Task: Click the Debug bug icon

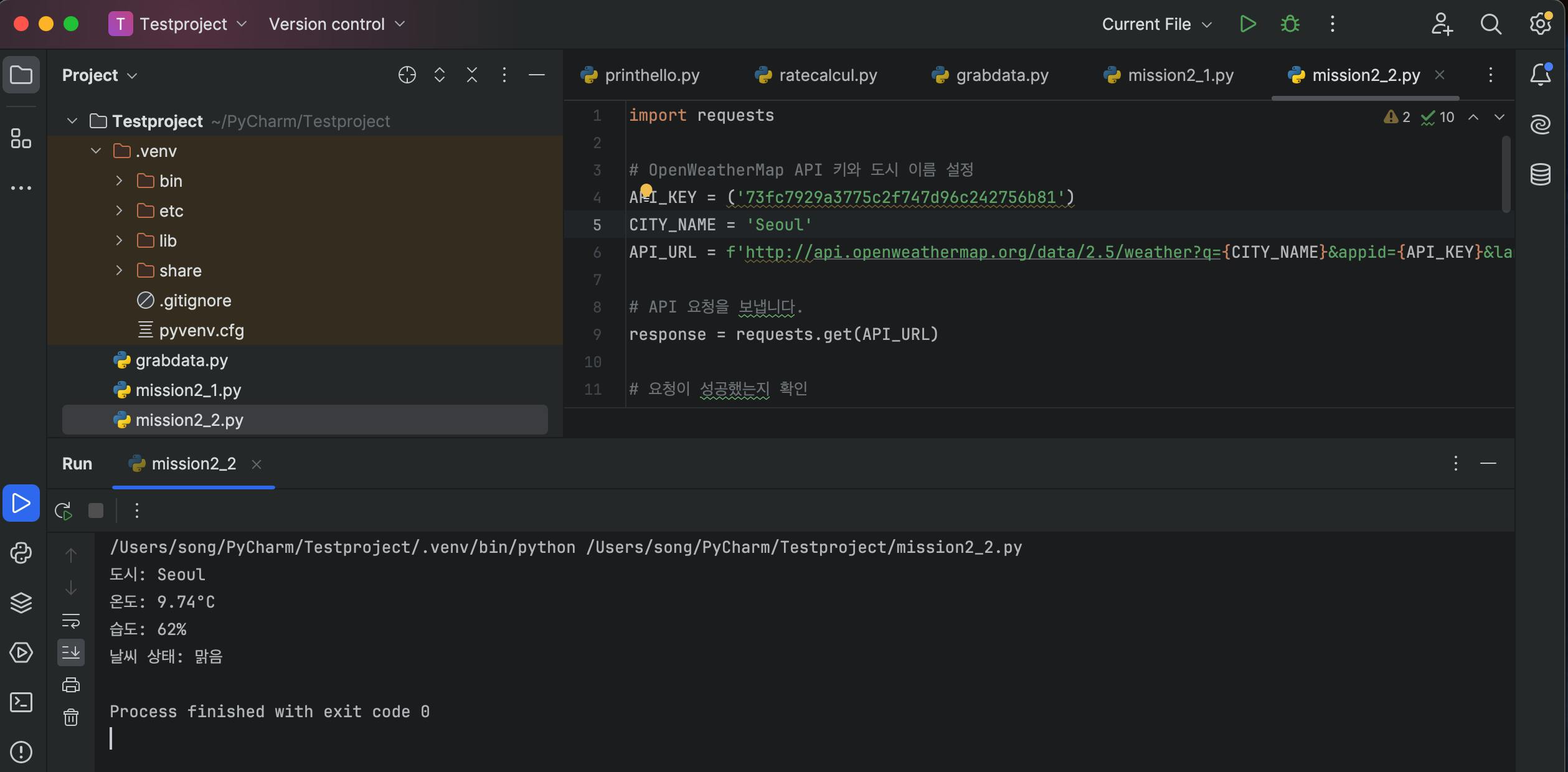Action: (x=1290, y=24)
